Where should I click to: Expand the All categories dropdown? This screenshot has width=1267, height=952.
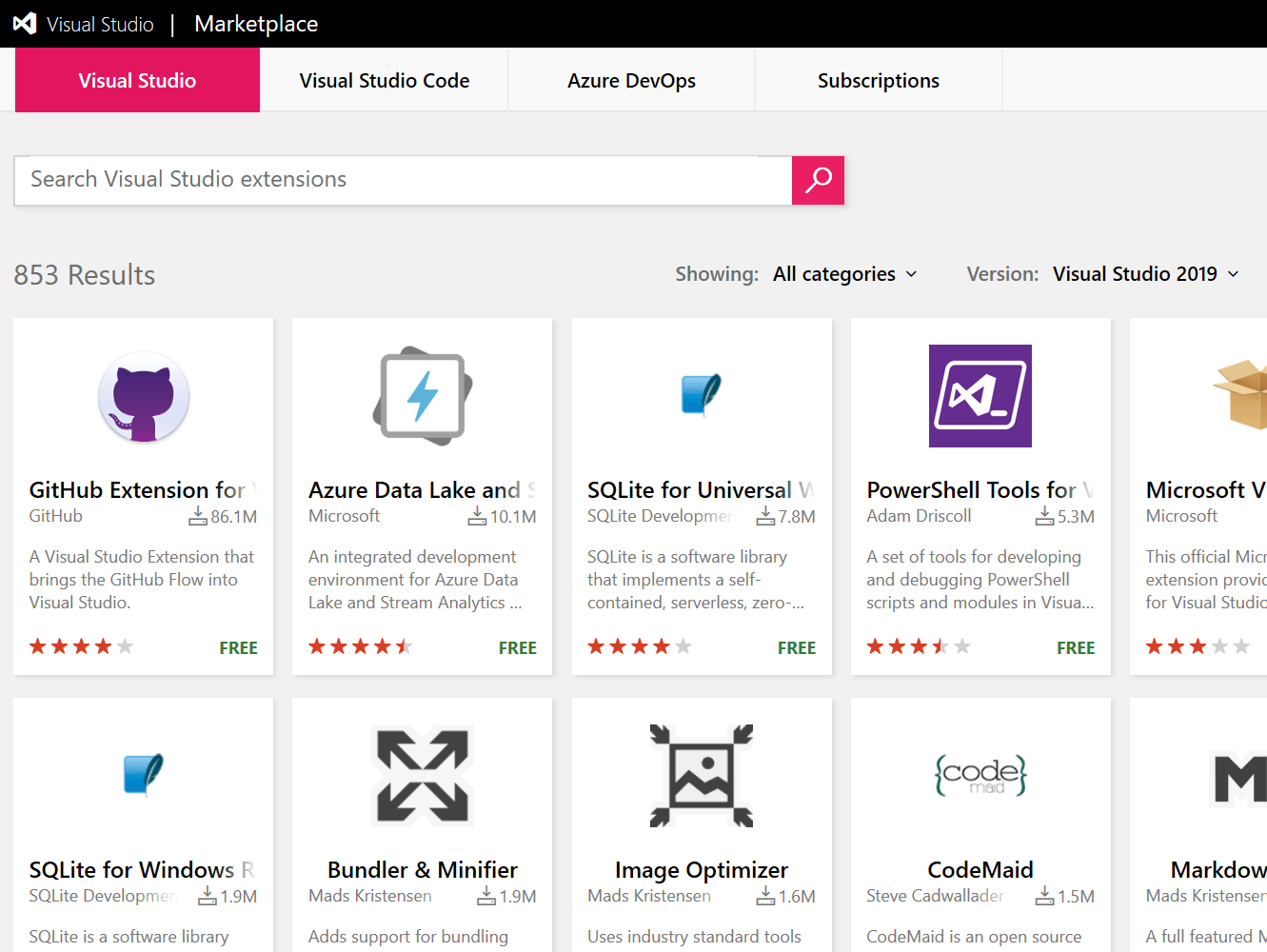pos(845,274)
